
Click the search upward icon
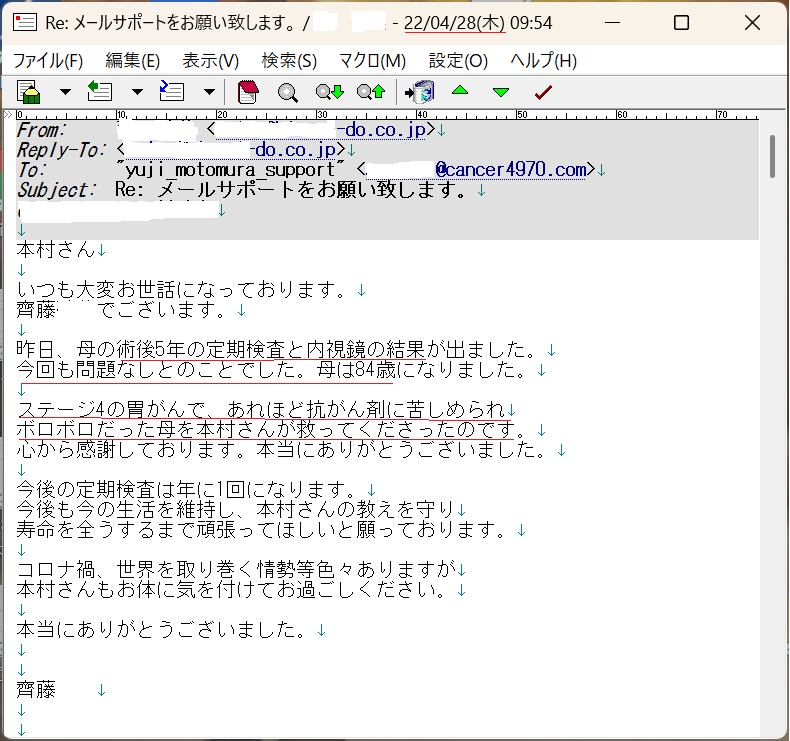[x=371, y=92]
